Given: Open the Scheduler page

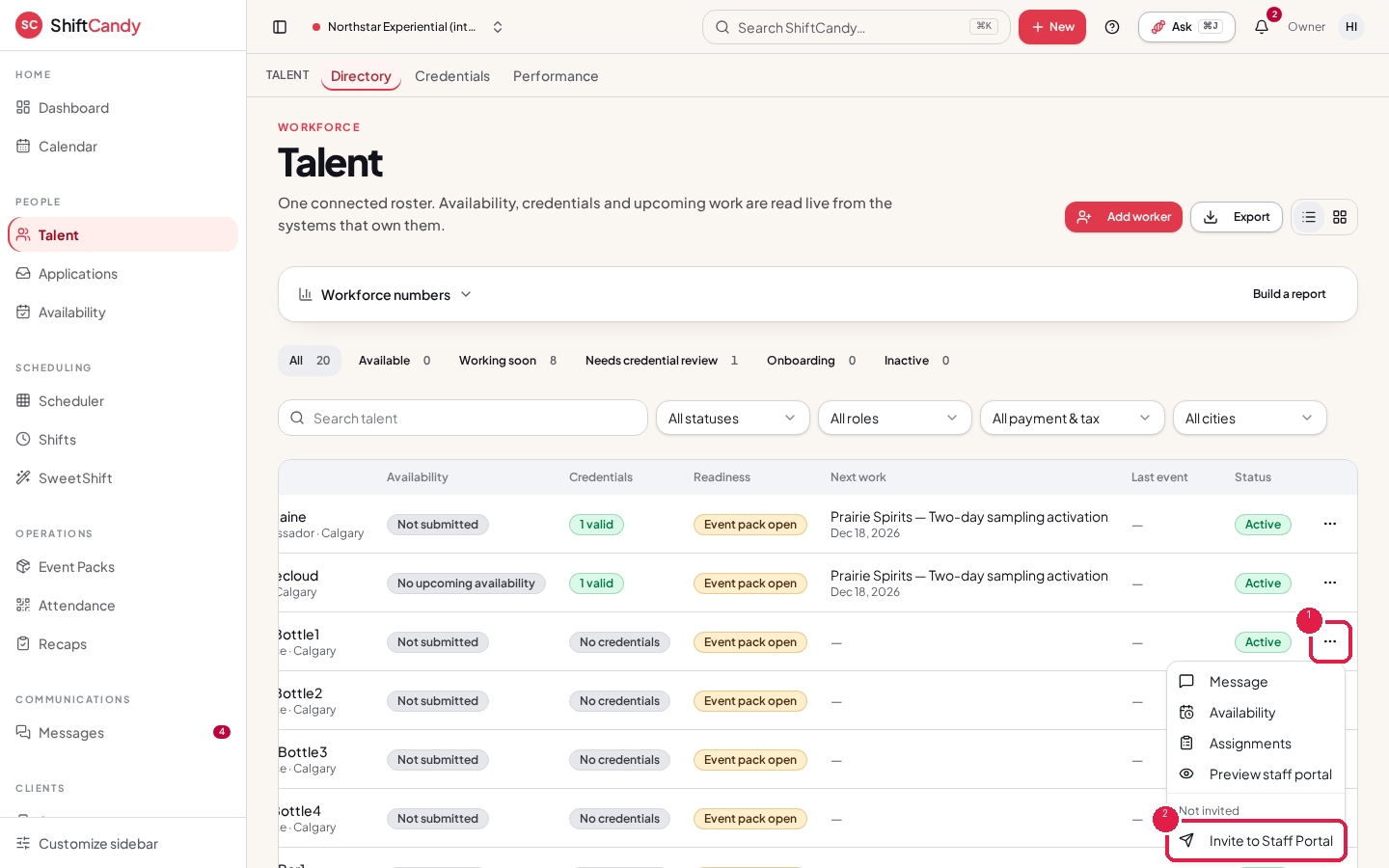Looking at the screenshot, I should pos(123,401).
